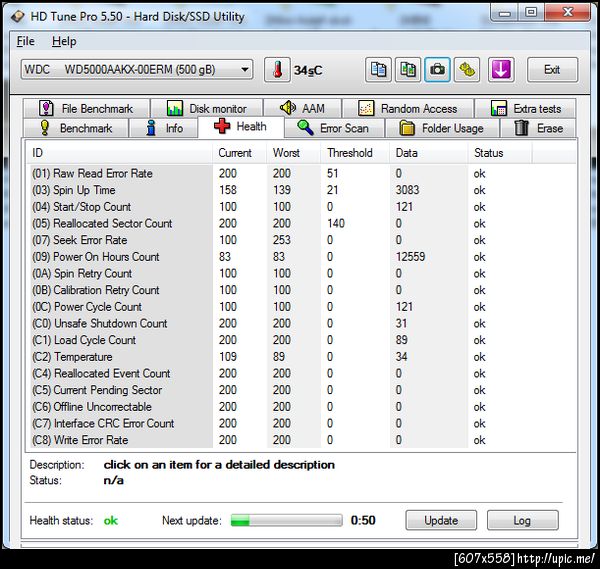Click the Log button
This screenshot has height=569, width=600.
coord(522,520)
